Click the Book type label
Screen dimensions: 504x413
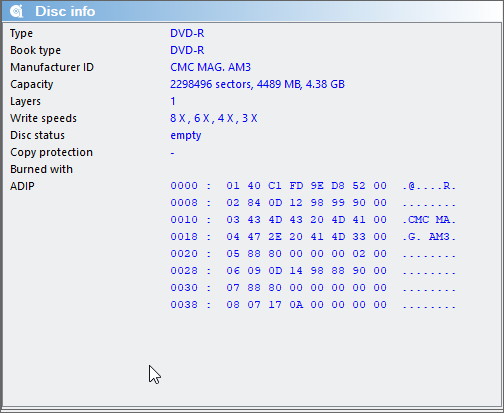[35, 50]
